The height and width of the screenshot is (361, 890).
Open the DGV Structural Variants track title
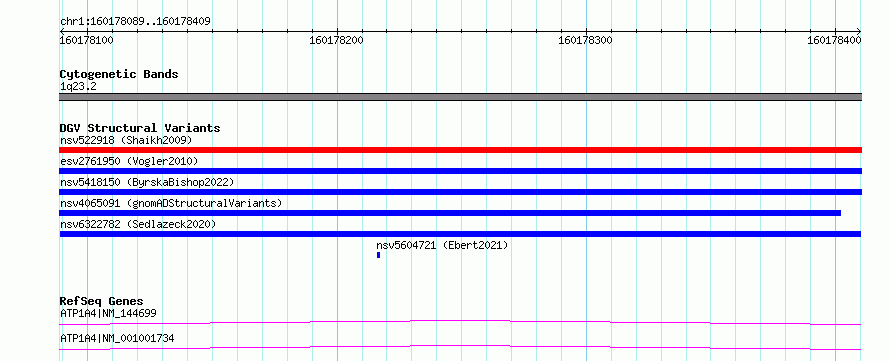(140, 128)
